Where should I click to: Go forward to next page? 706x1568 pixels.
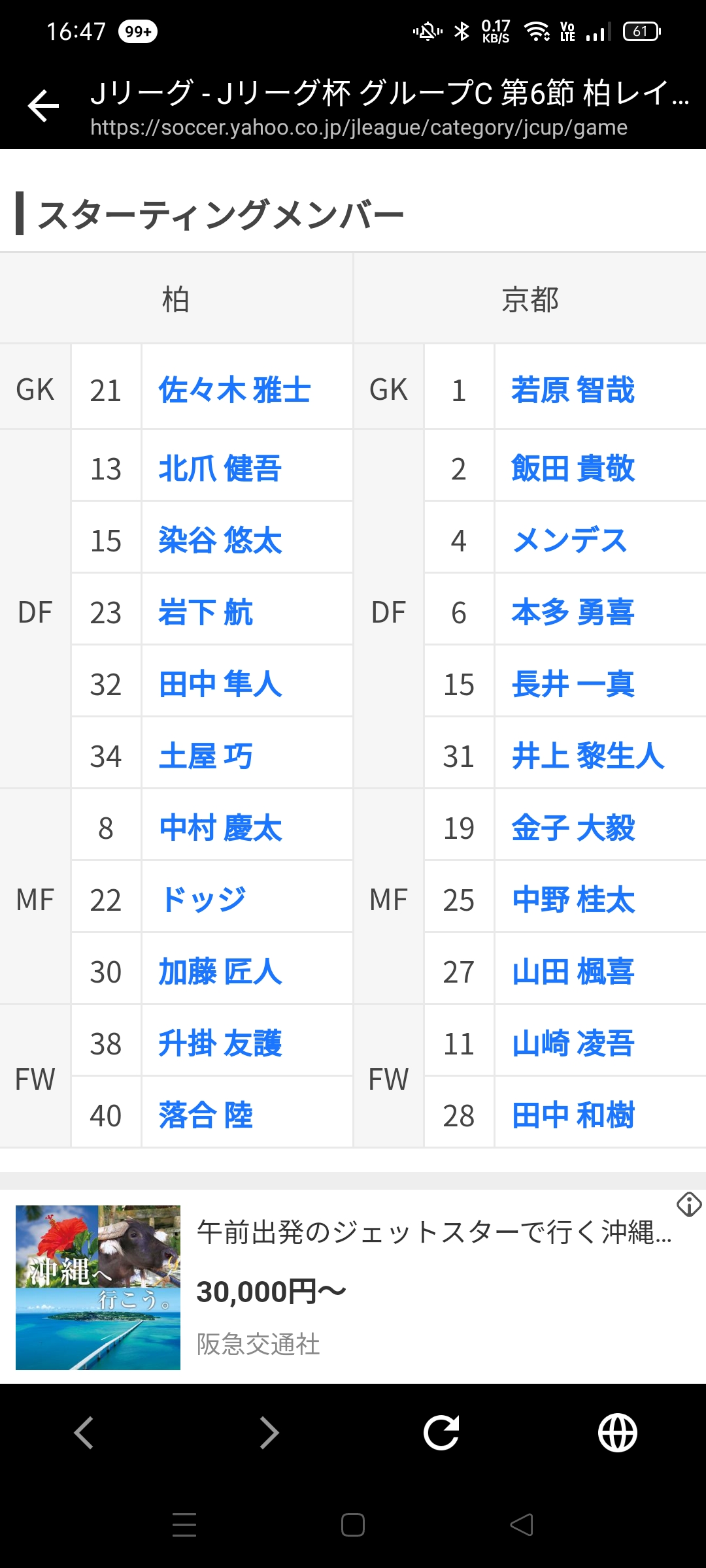click(269, 1433)
